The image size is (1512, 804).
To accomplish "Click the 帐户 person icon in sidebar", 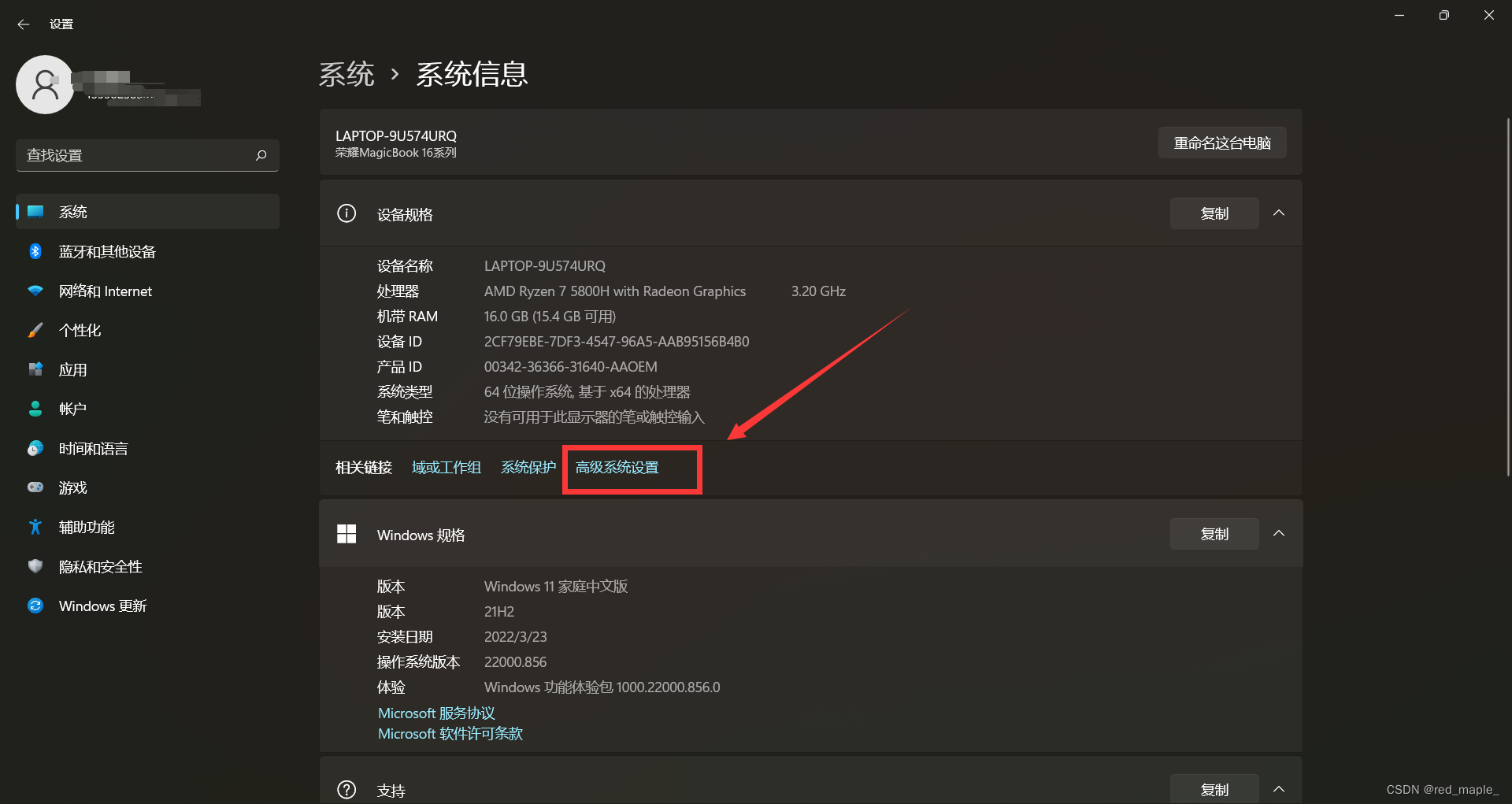I will pyautogui.click(x=35, y=409).
